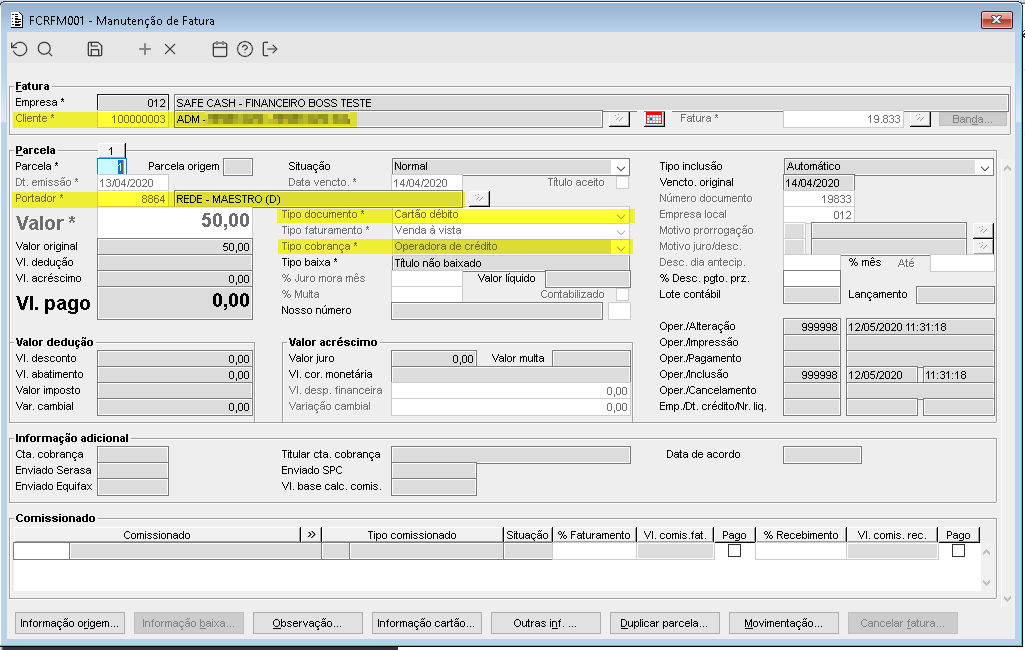Click the % Desc. pgto. prz. input field
This screenshot has width=1025, height=650.
(x=811, y=278)
